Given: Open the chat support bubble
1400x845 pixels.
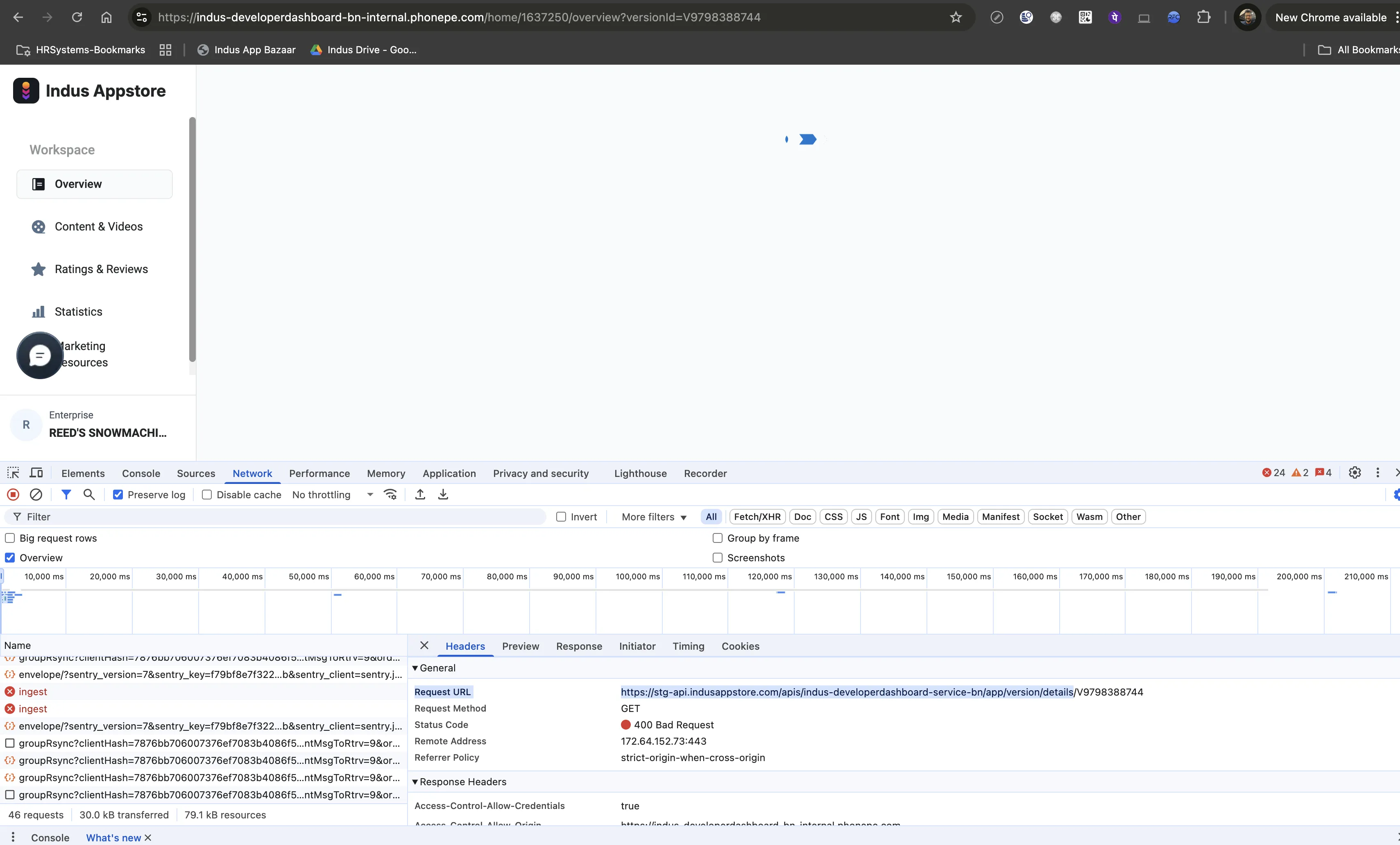Looking at the screenshot, I should [40, 355].
